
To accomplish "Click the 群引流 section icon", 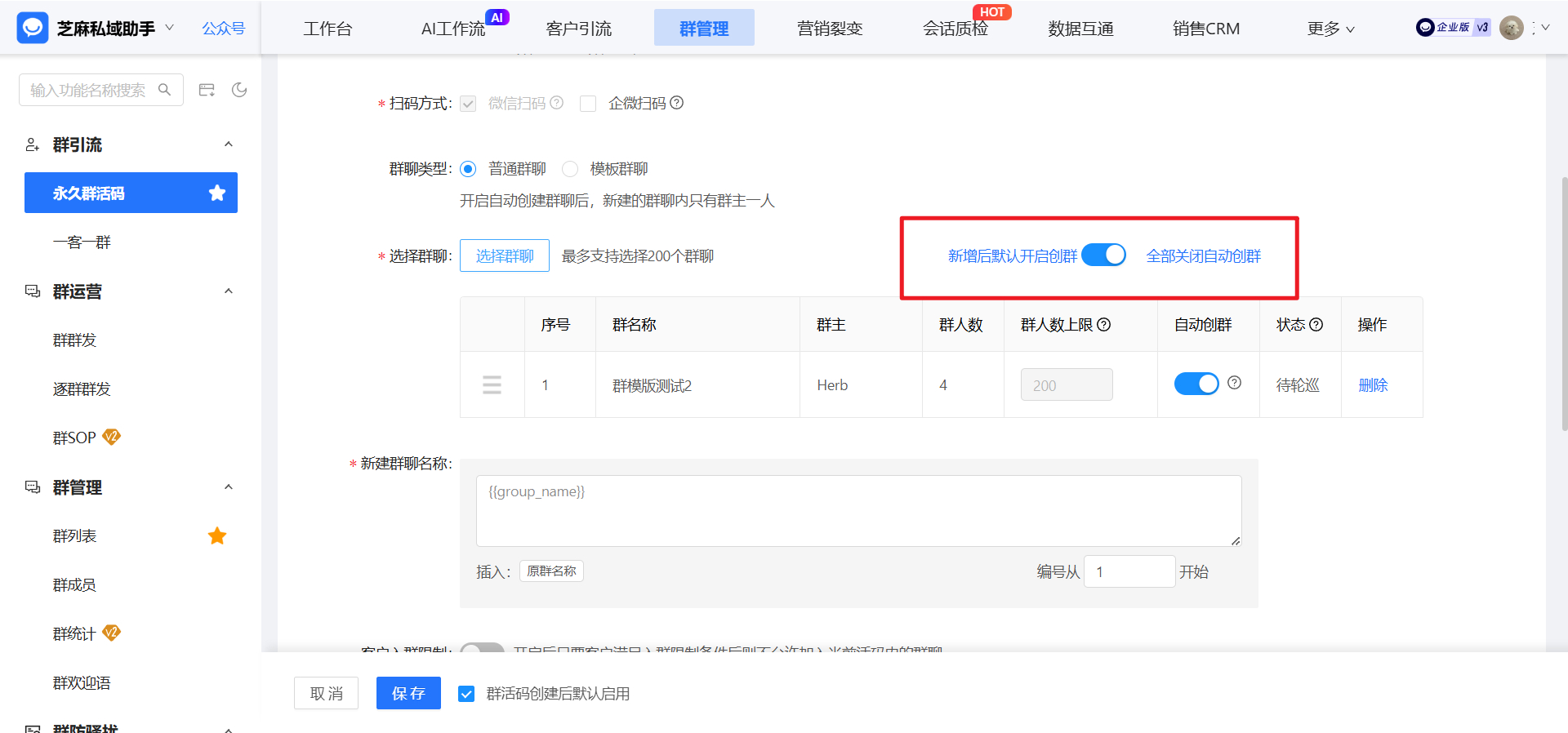I will coord(33,144).
